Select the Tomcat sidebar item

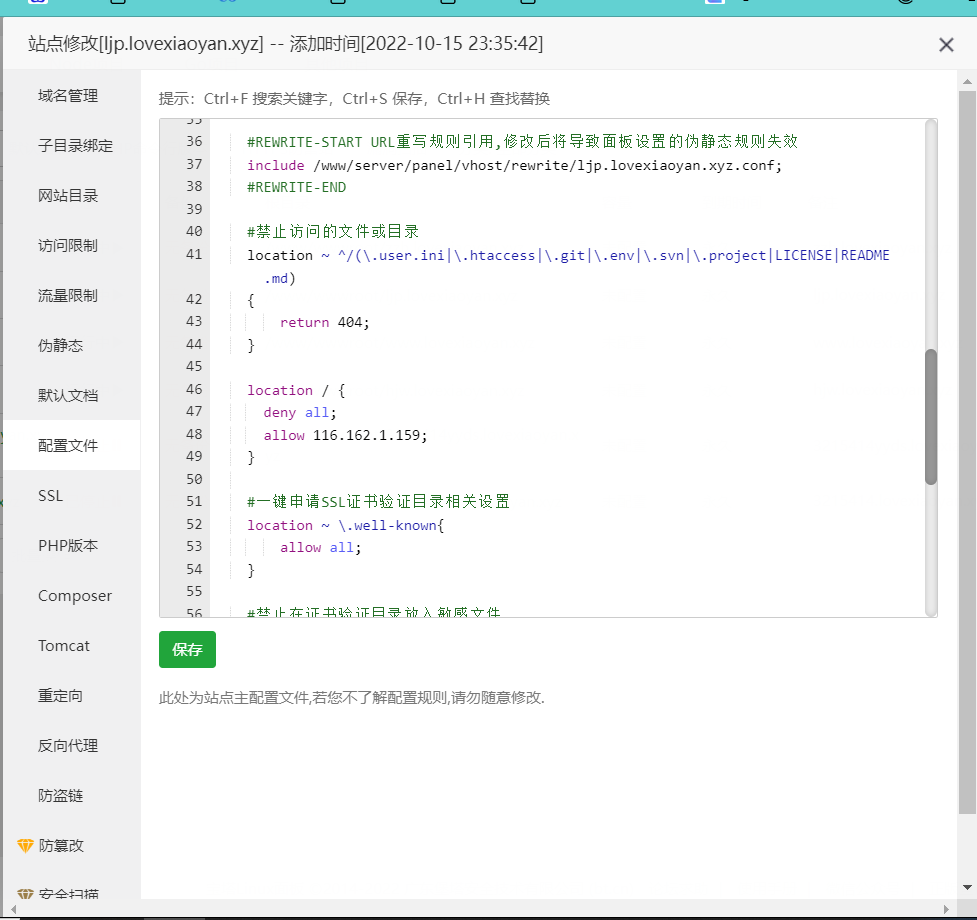pyautogui.click(x=64, y=646)
